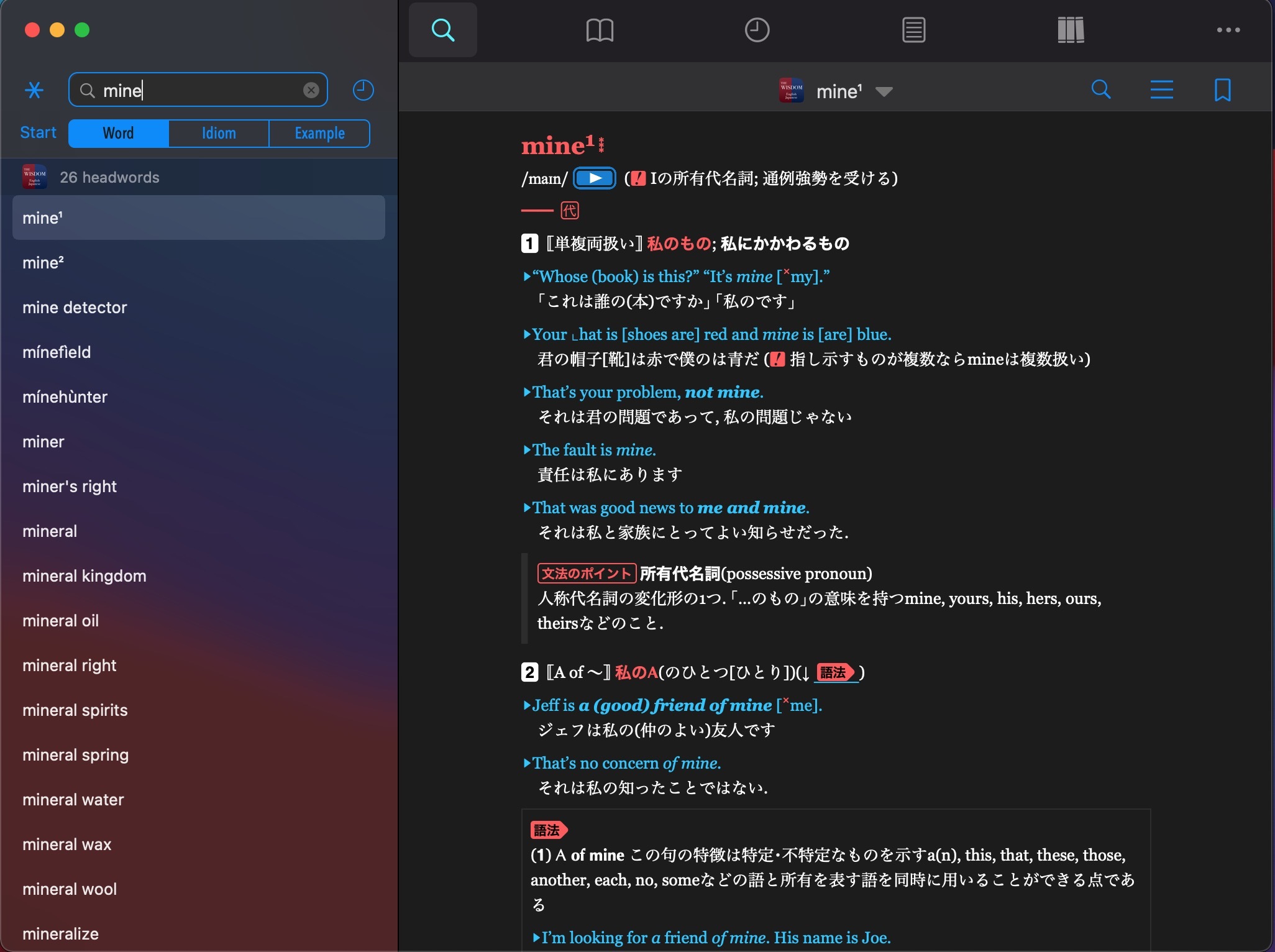Play the pronunciation audio for mine
1275x952 pixels.
tap(595, 178)
